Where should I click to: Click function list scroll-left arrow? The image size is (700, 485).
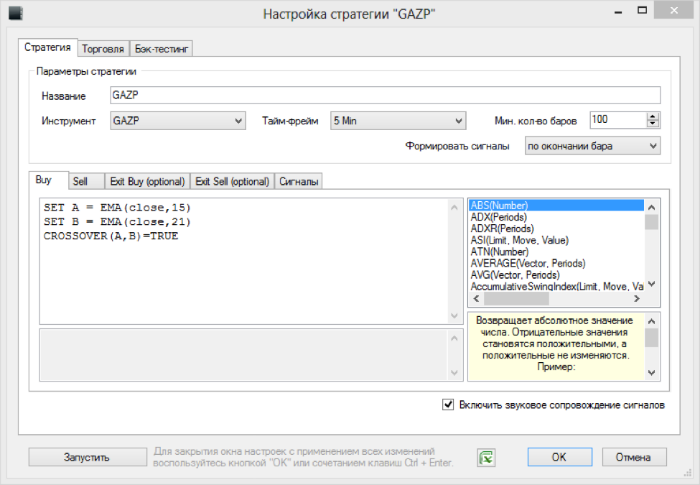[x=476, y=299]
